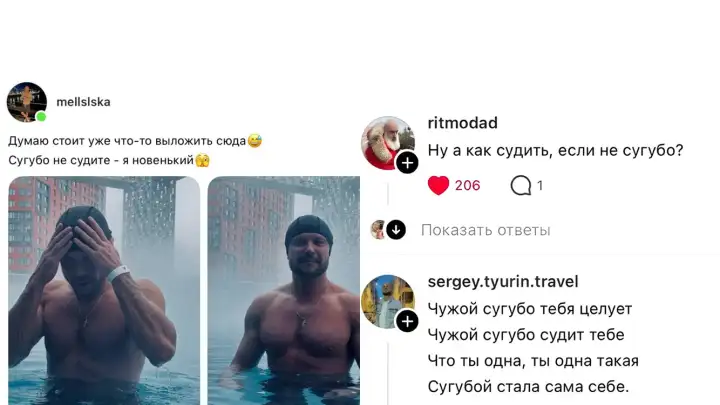Like ritmodad's comment with the red heart
Viewport: 720px width, 405px height.
point(438,186)
